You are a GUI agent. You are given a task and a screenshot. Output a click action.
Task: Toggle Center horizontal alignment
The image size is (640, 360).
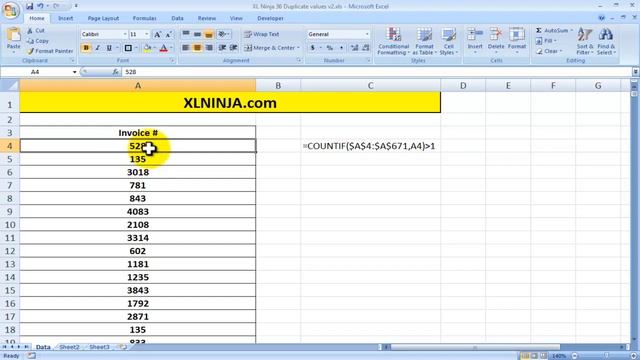(x=197, y=48)
